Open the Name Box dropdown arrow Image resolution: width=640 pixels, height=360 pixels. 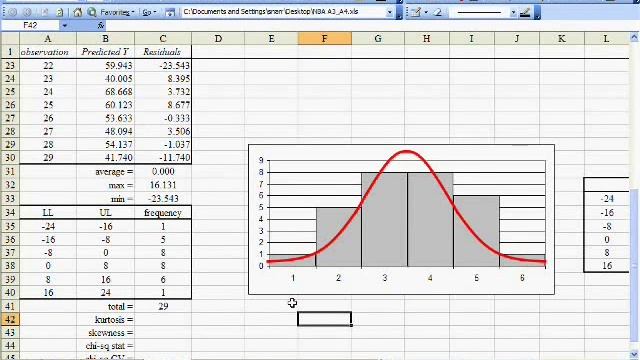pos(64,25)
